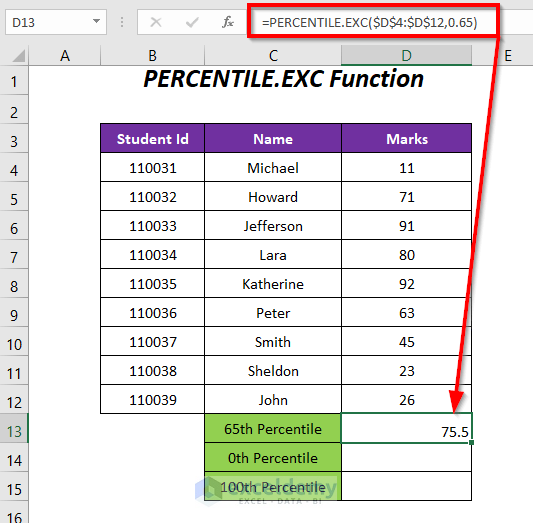The width and height of the screenshot is (533, 523).
Task: Select the John name cell
Action: [x=273, y=400]
